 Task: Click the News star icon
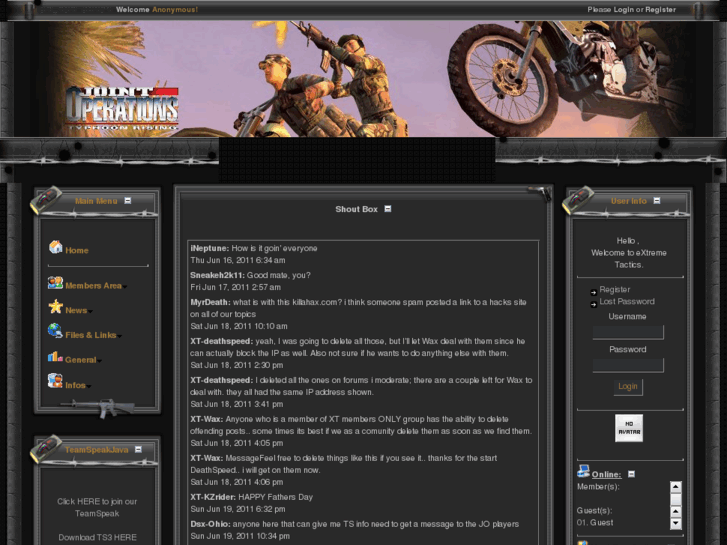pyautogui.click(x=56, y=307)
